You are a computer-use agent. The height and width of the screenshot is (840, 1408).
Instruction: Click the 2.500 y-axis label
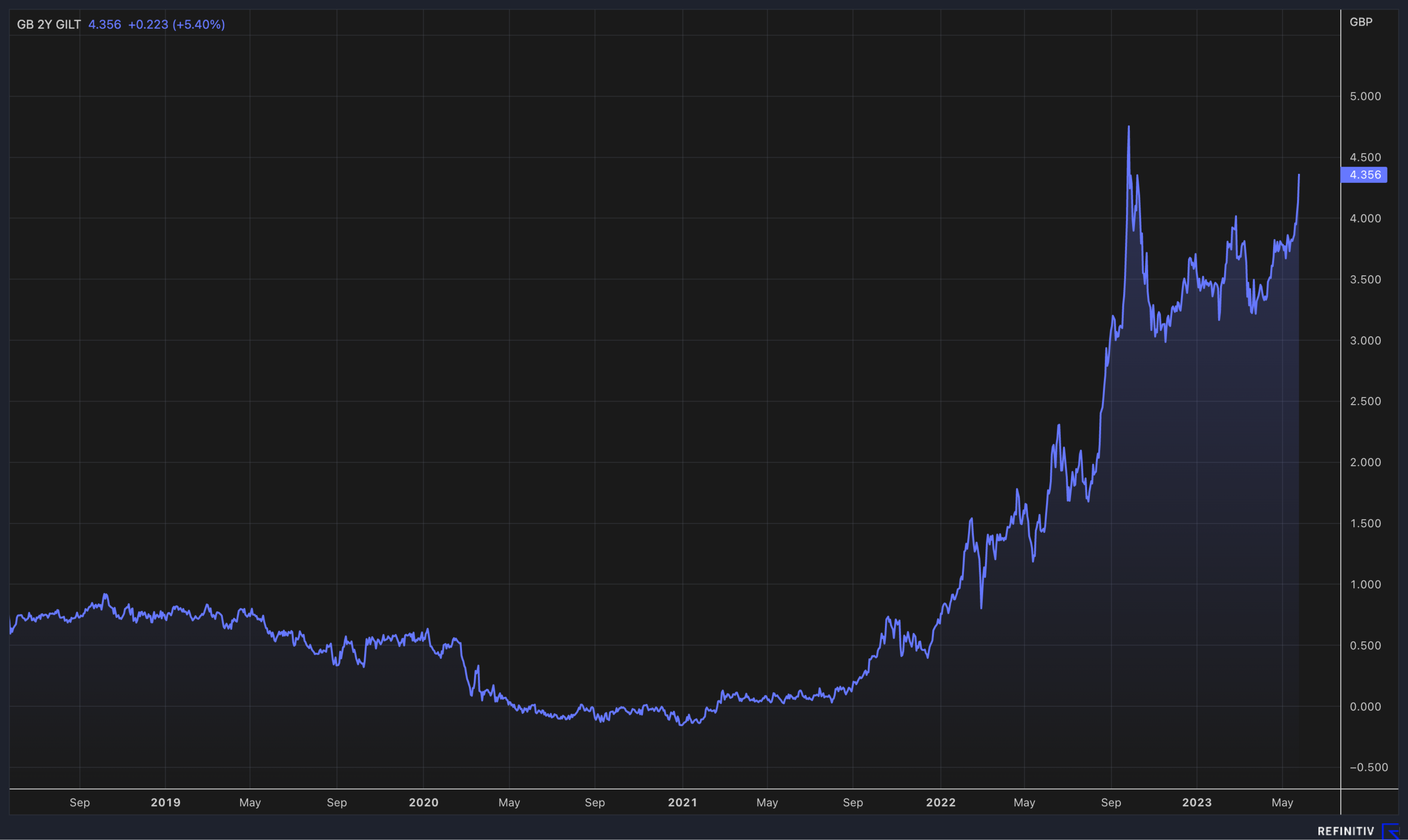(x=1365, y=401)
